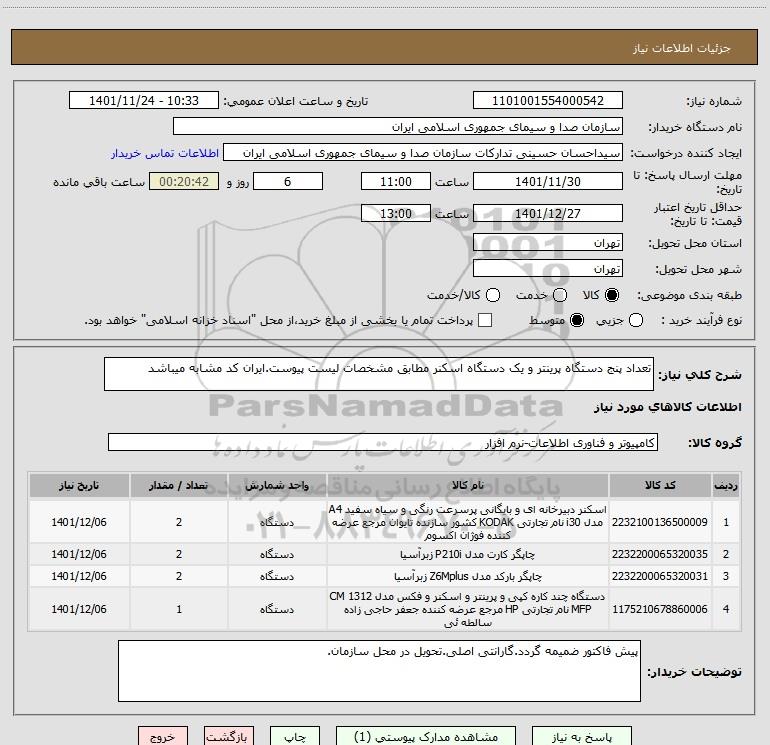
Task: Click product code 1175210678860006
Action: click(660, 609)
